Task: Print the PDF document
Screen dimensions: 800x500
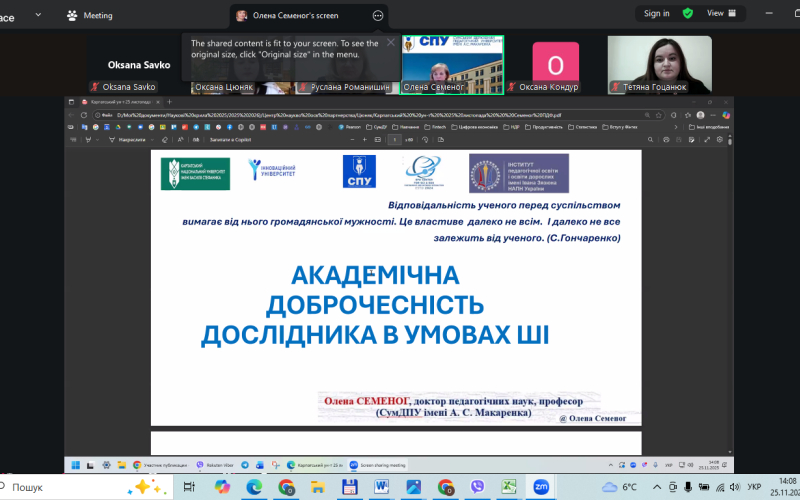Action: coord(666,140)
